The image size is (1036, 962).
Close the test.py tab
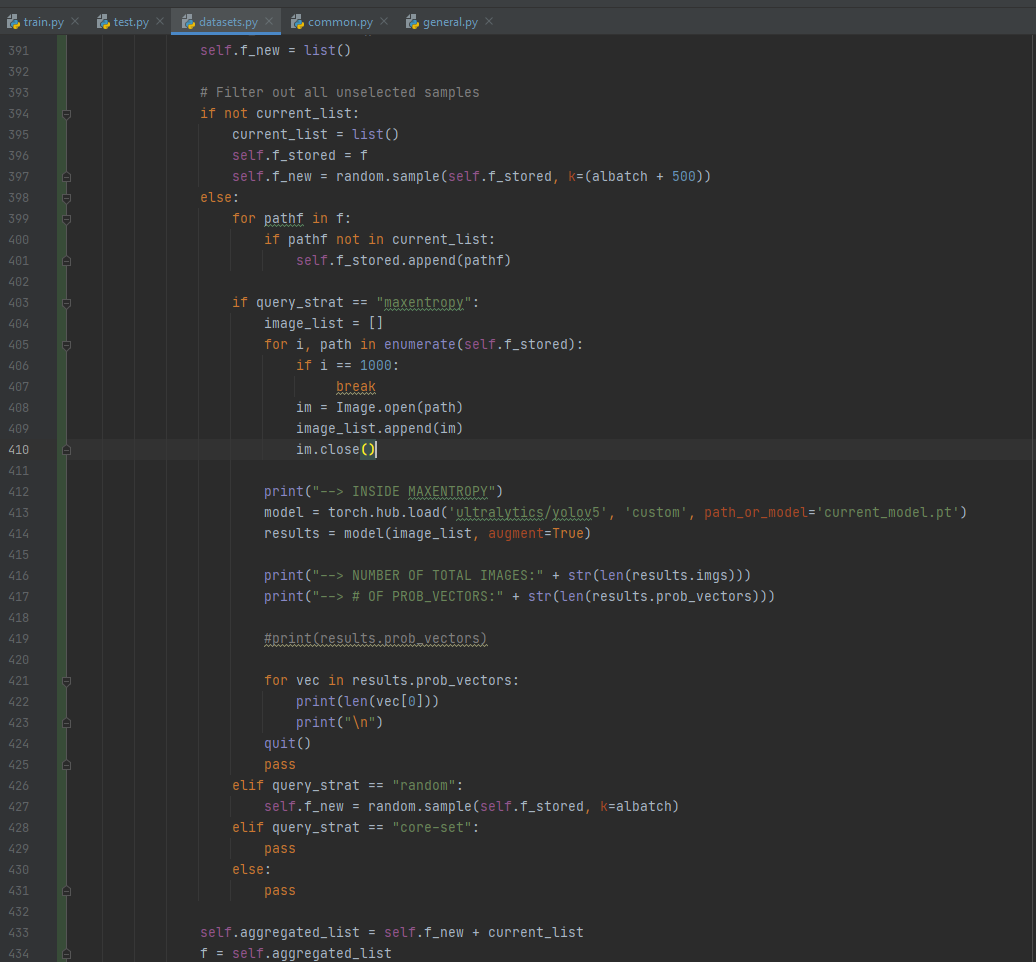(x=160, y=21)
